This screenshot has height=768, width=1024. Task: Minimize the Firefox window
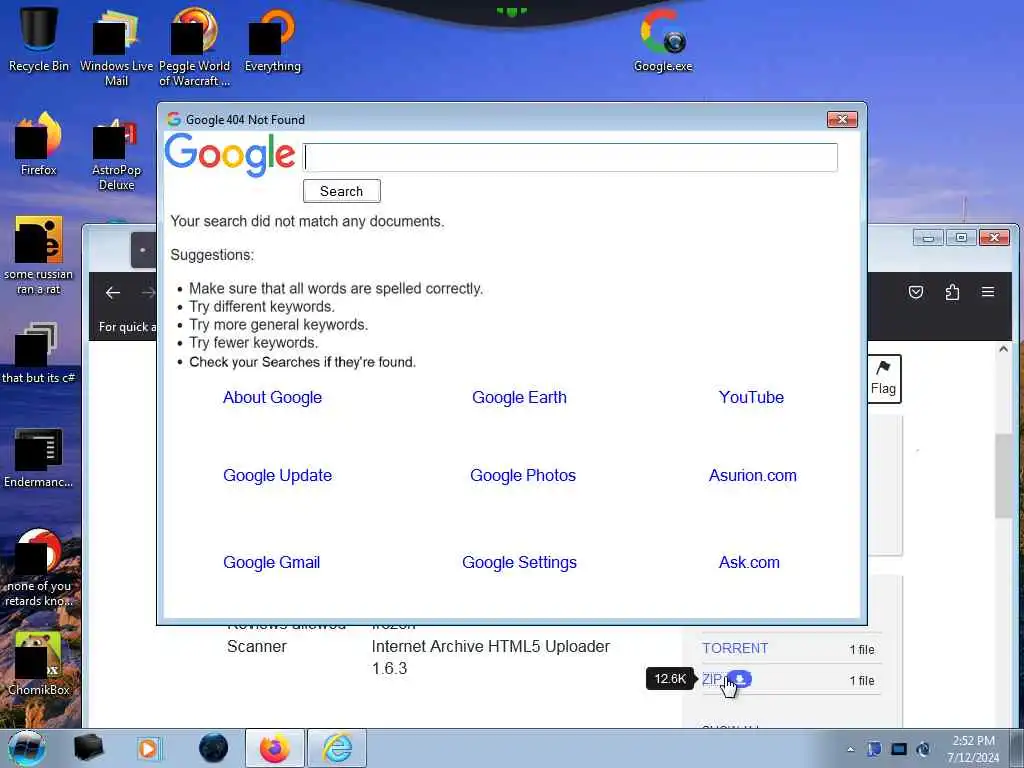(x=928, y=237)
